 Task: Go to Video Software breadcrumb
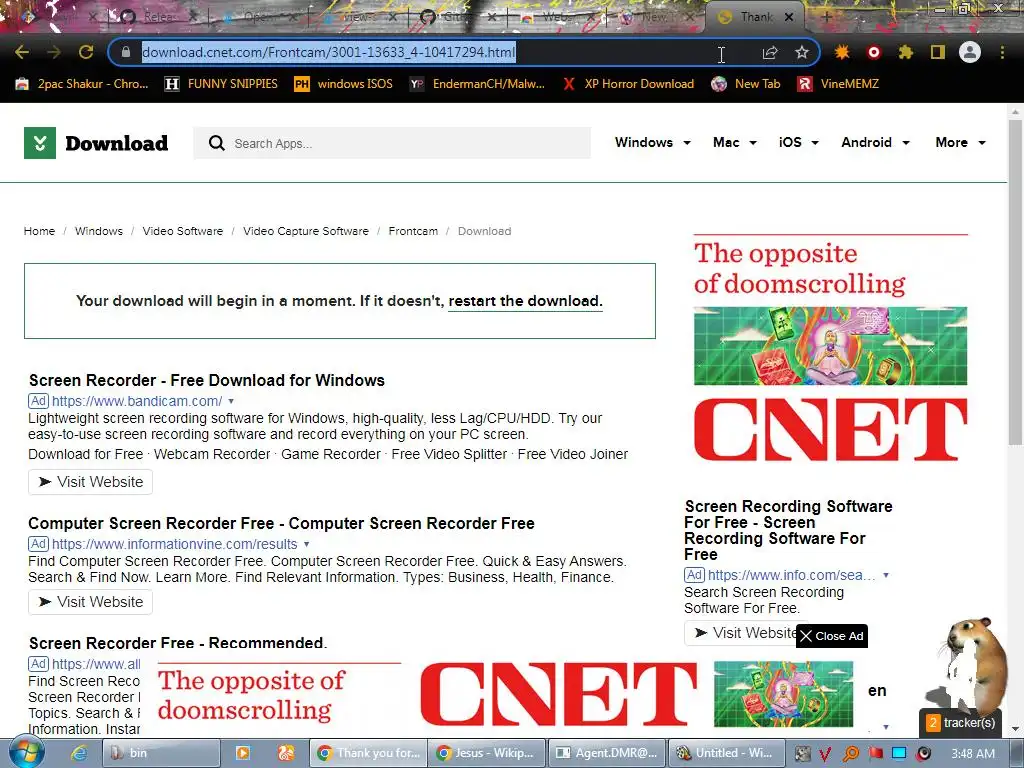(x=183, y=231)
